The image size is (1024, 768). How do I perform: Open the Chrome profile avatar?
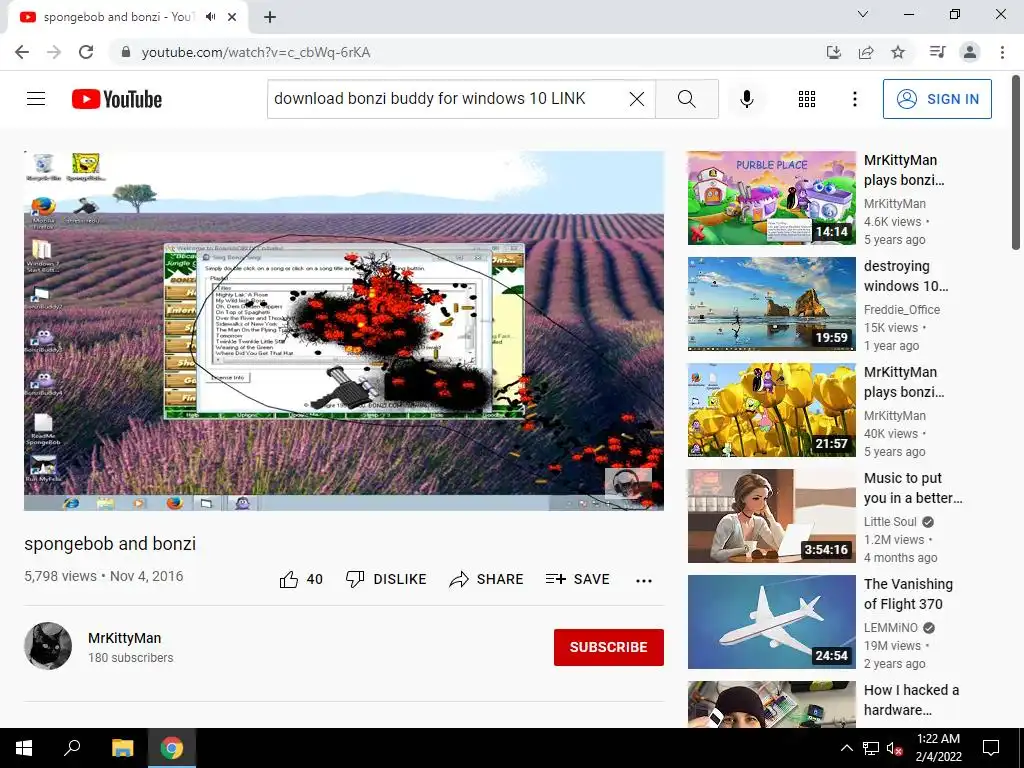(970, 52)
